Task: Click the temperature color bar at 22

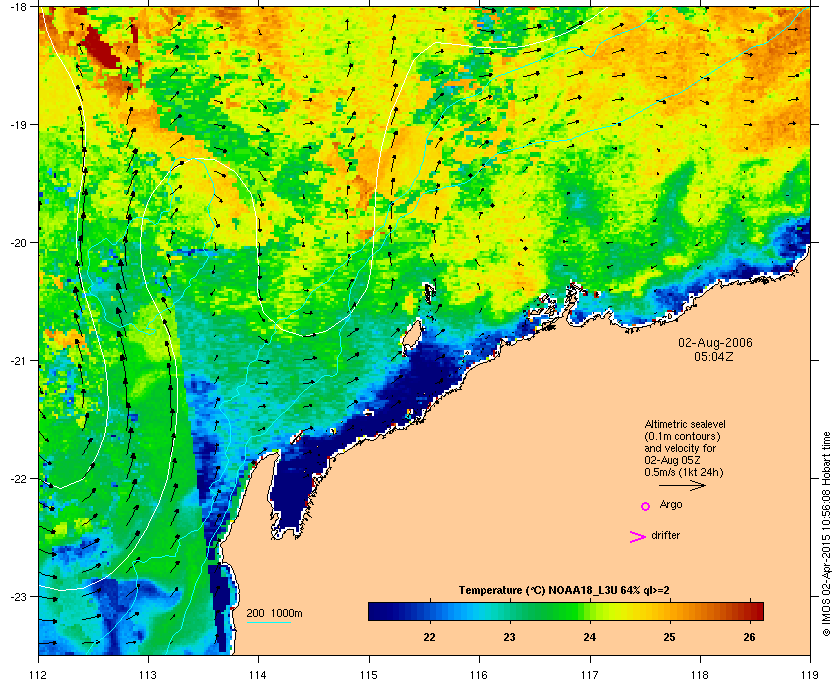Action: click(429, 611)
